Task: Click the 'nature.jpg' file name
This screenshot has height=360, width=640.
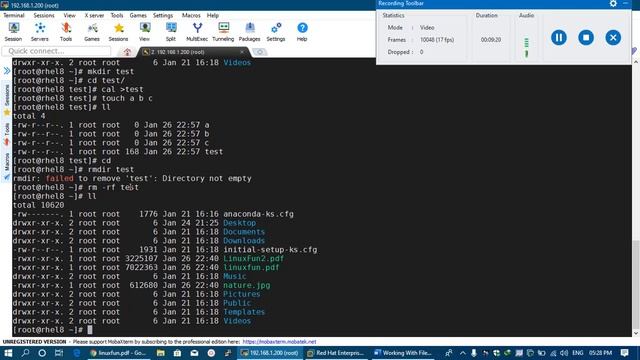Action: tap(247, 285)
